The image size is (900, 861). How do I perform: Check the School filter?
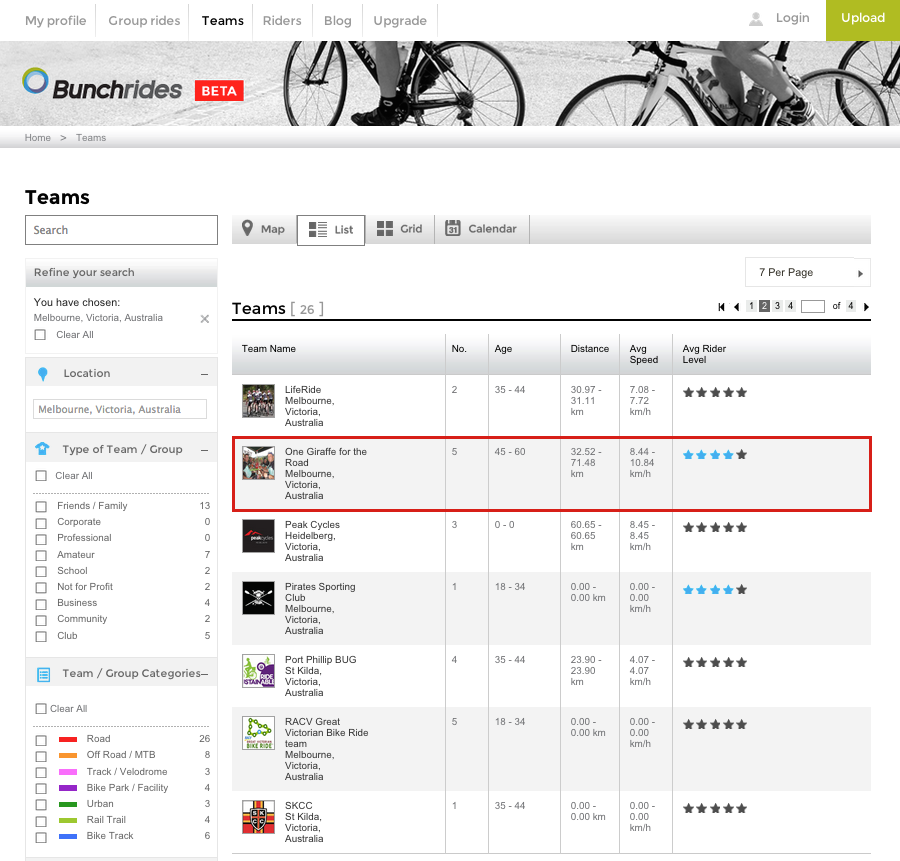pyautogui.click(x=41, y=572)
